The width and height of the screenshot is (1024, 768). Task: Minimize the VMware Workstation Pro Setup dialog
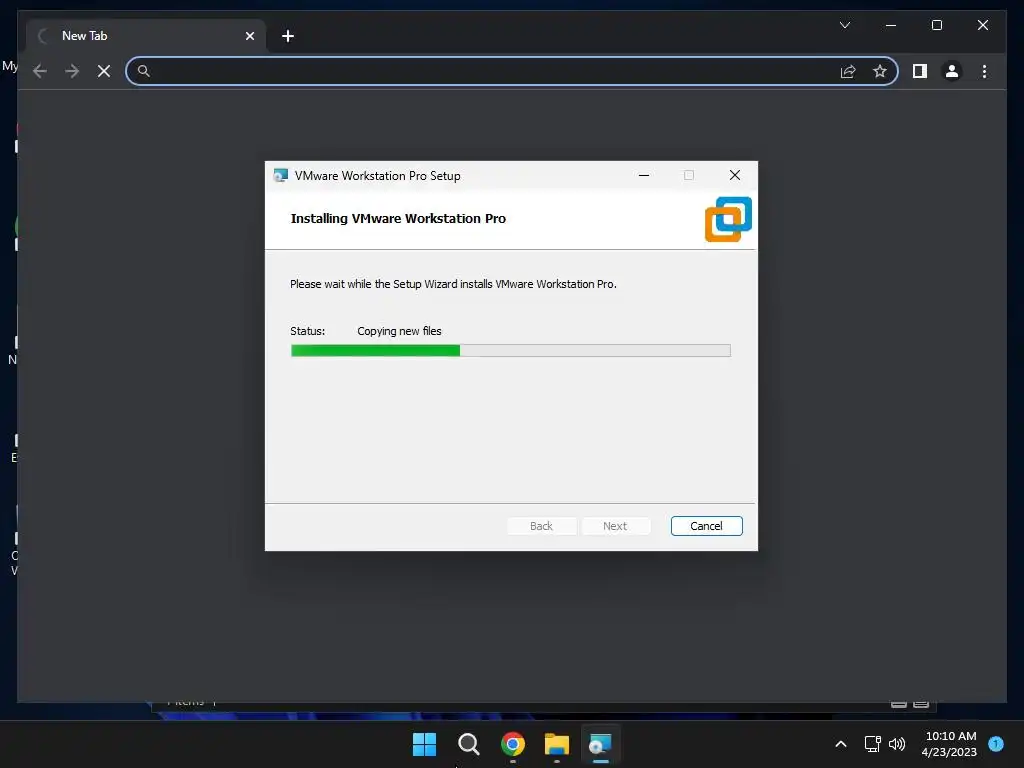click(644, 175)
